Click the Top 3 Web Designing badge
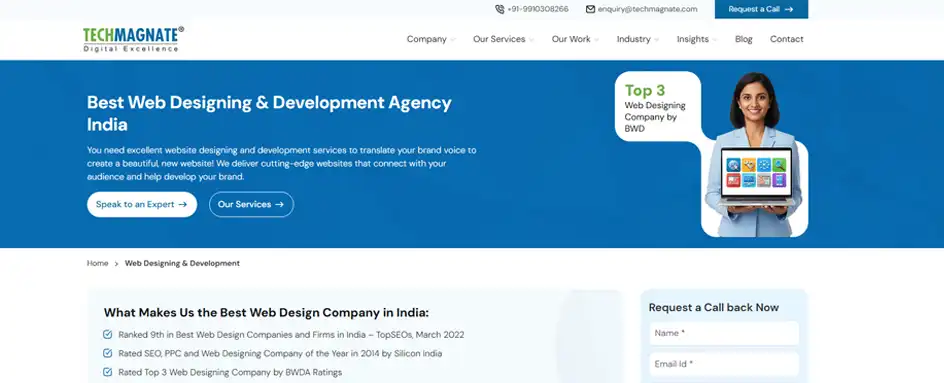The width and height of the screenshot is (944, 383). pyautogui.click(x=657, y=107)
